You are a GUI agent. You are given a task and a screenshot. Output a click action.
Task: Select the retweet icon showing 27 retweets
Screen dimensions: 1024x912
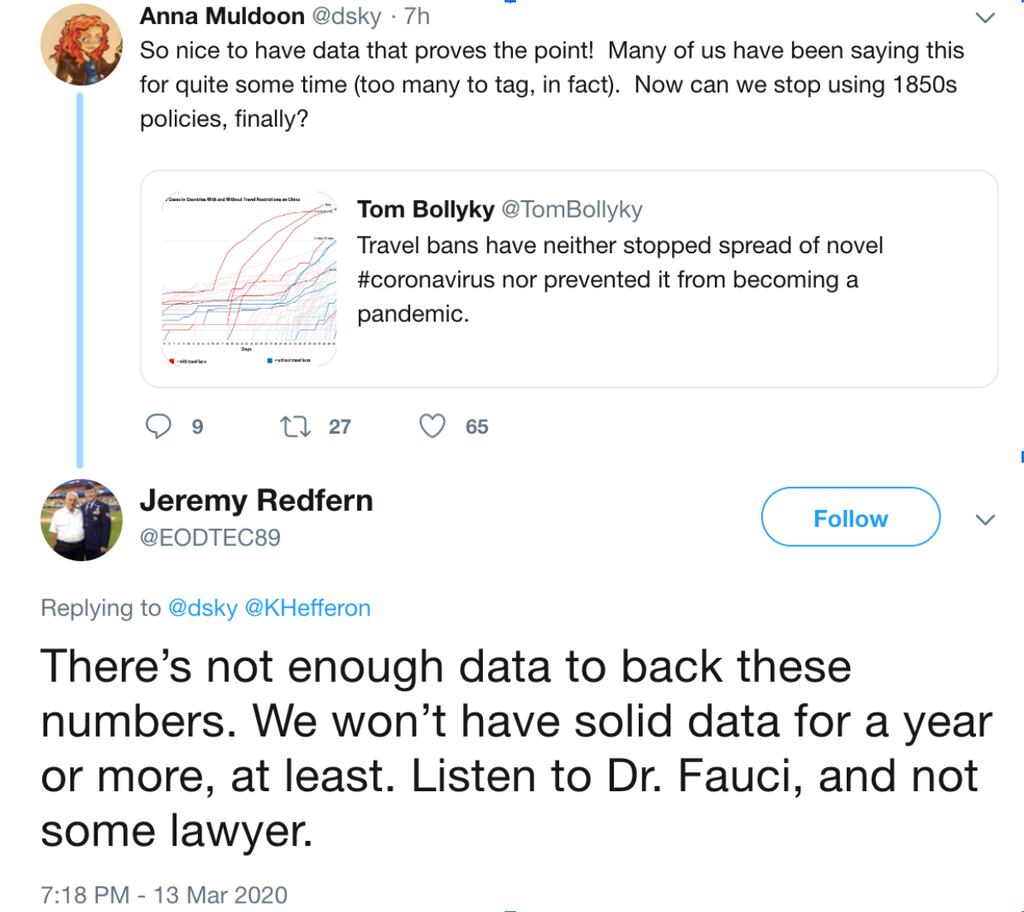coord(295,426)
